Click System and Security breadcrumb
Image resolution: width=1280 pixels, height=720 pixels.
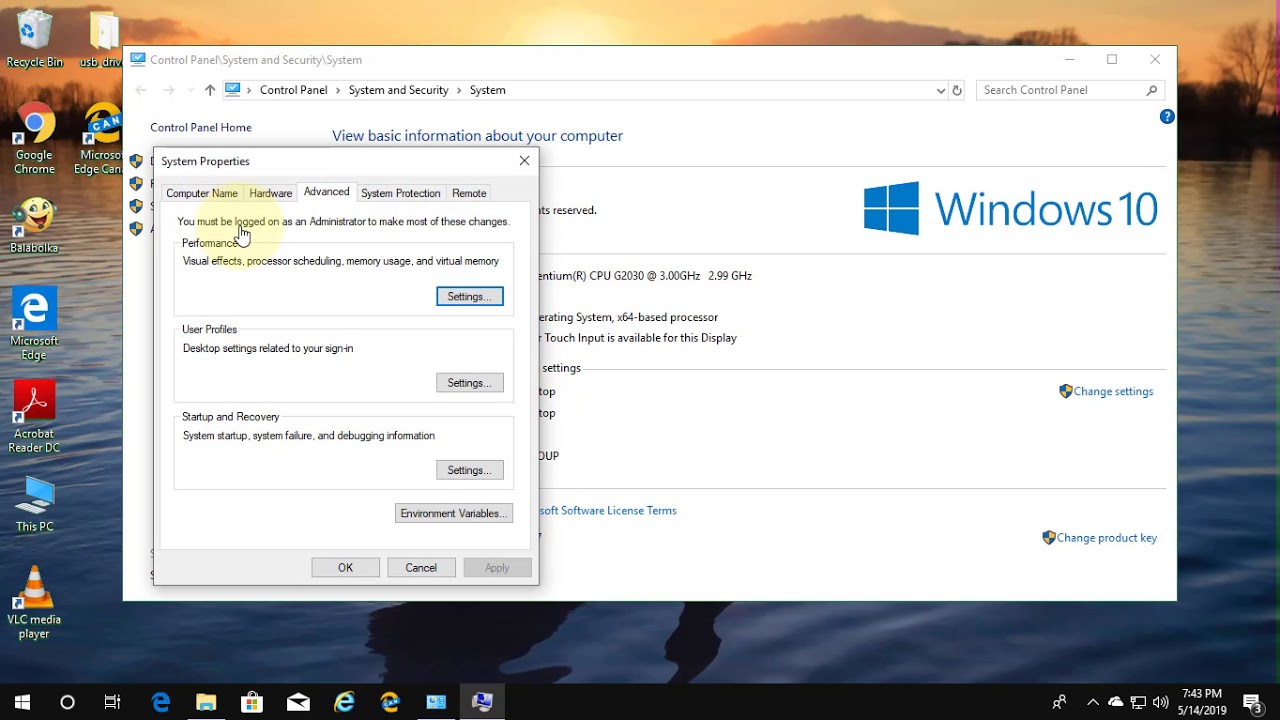click(x=398, y=90)
